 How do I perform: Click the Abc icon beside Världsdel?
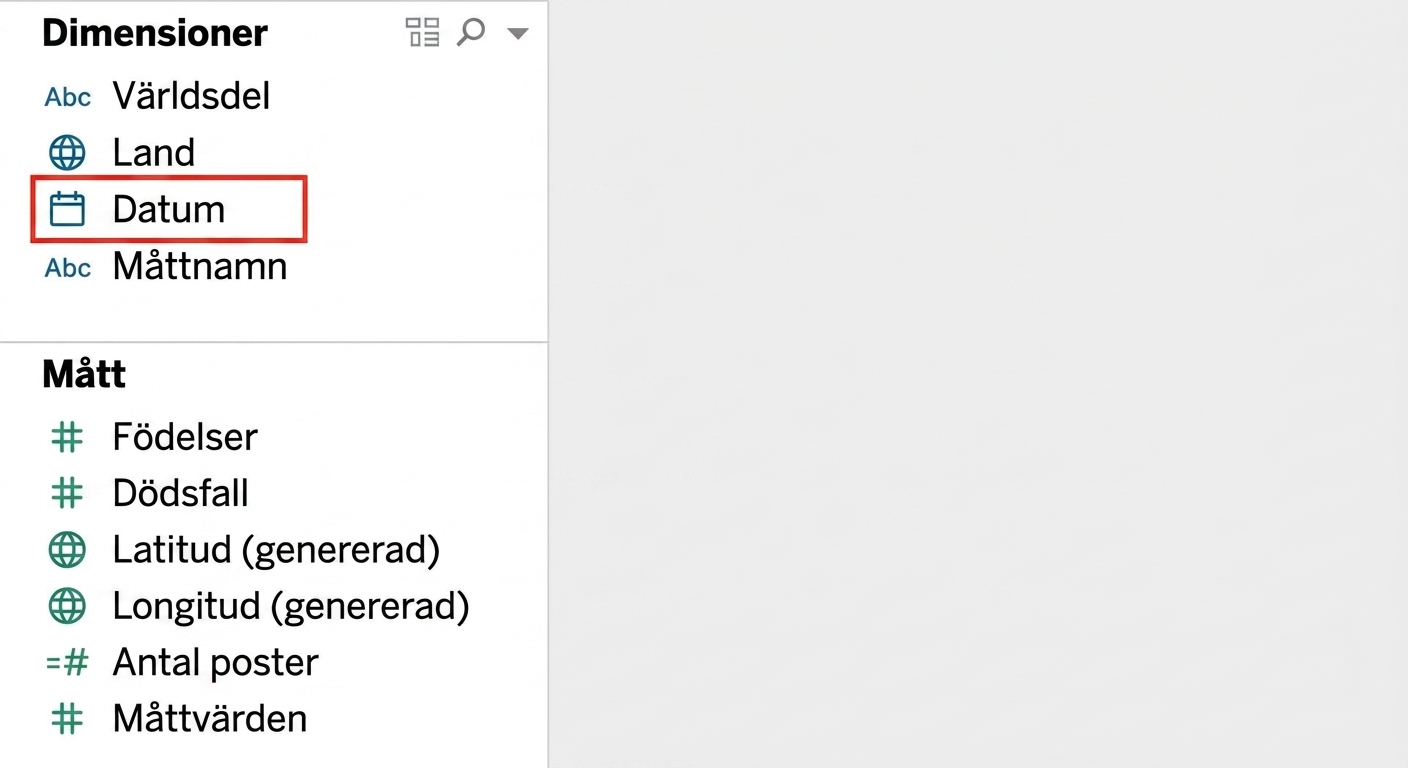click(x=68, y=97)
